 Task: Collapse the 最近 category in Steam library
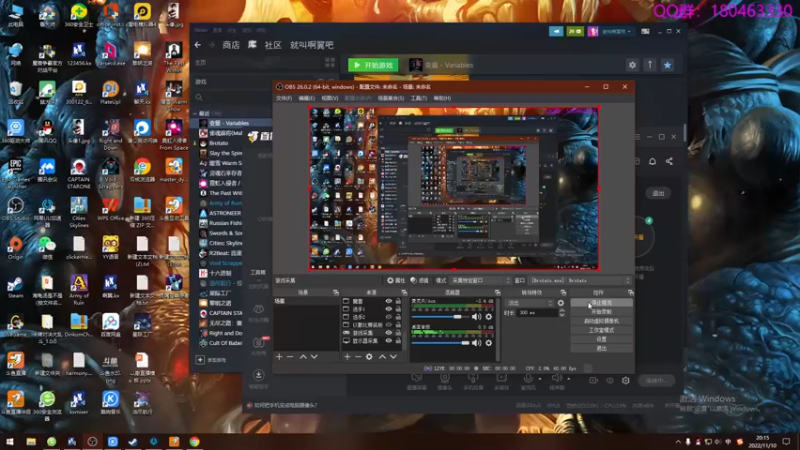coord(195,113)
